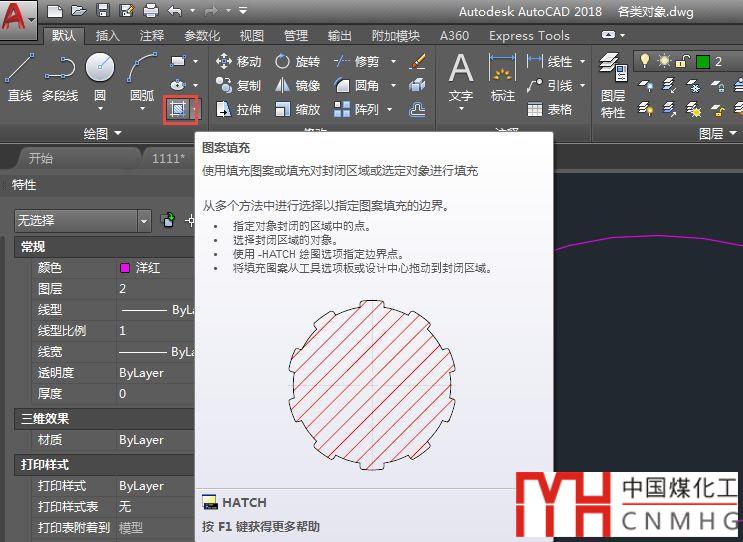Use the Mirror (镜像) tool

point(298,86)
